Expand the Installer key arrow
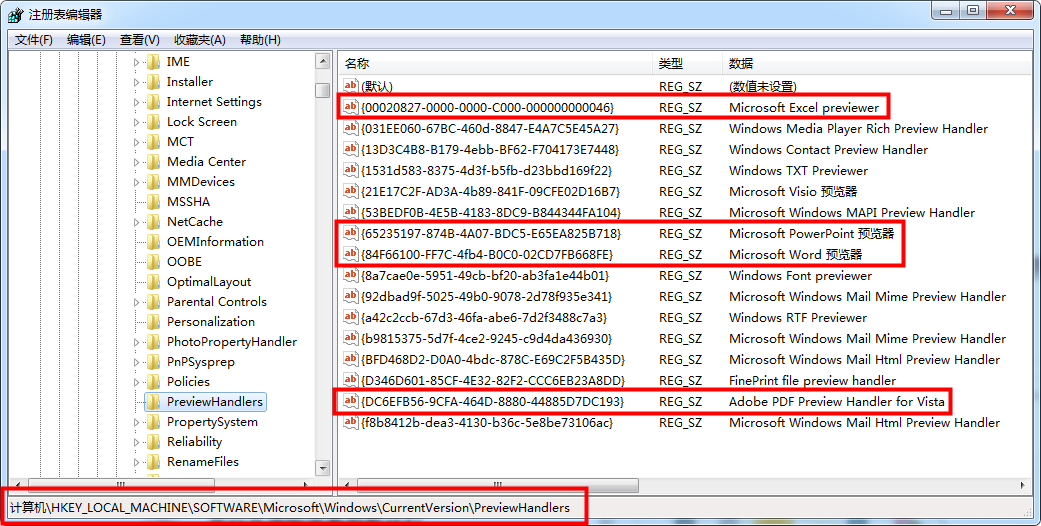 click(136, 82)
